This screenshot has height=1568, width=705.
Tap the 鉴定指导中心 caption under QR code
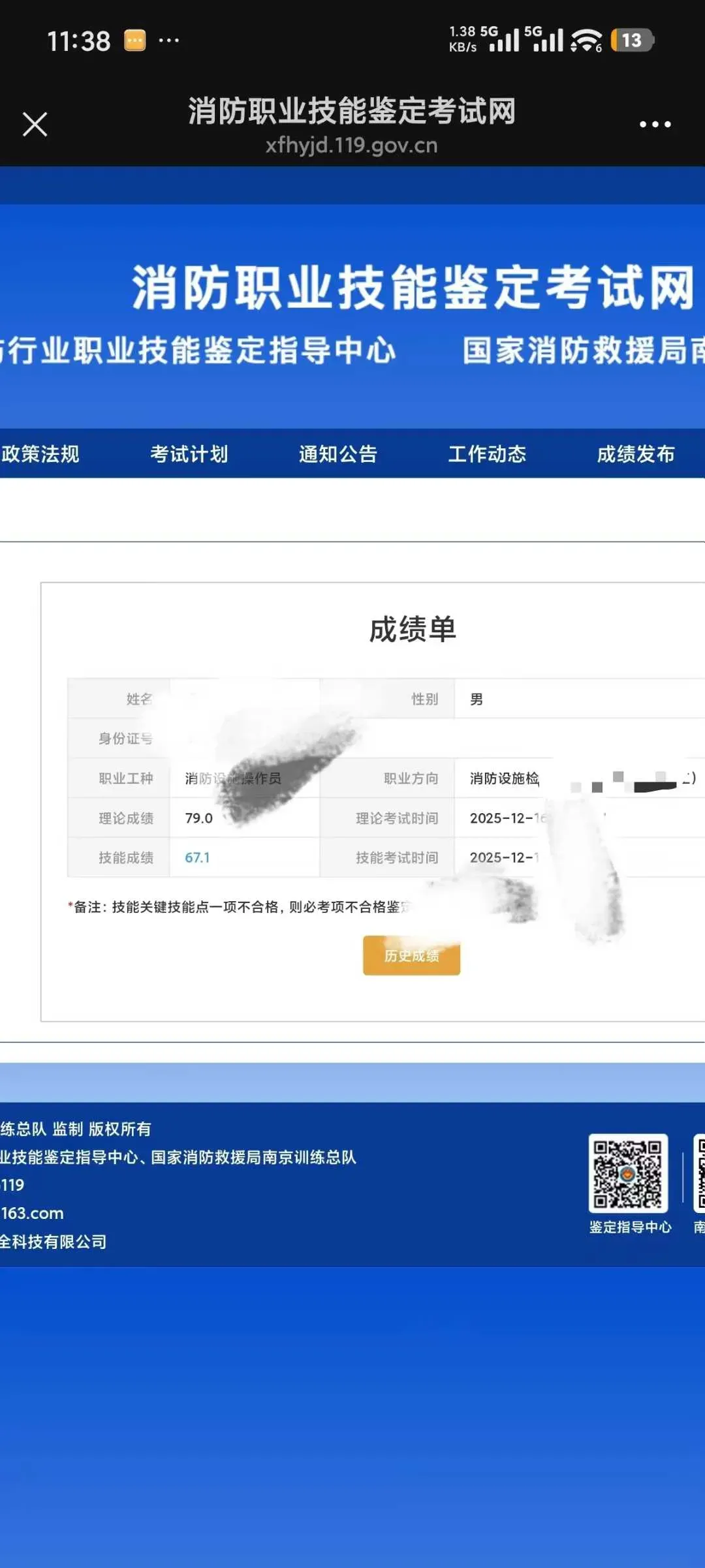click(x=630, y=1227)
